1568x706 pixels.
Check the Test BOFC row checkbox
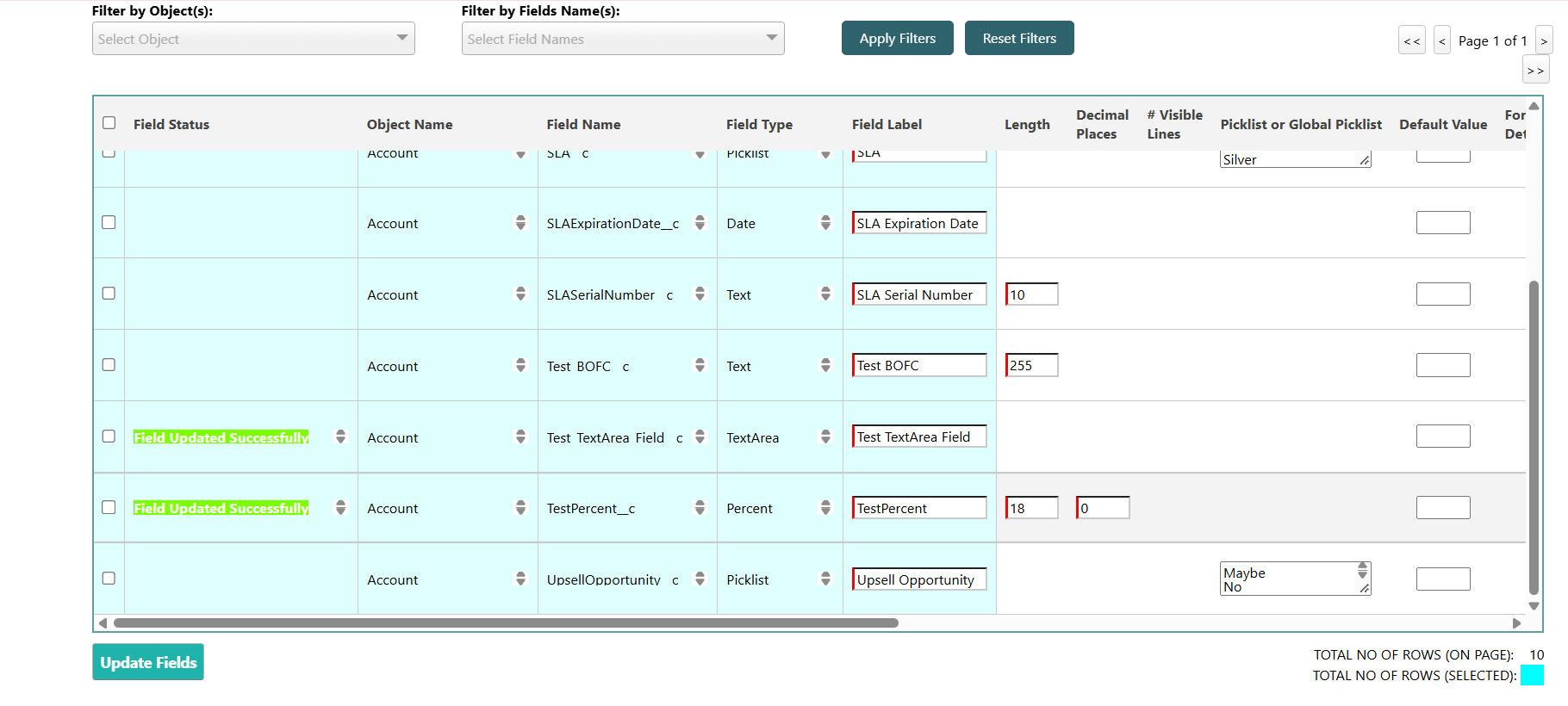coord(109,365)
